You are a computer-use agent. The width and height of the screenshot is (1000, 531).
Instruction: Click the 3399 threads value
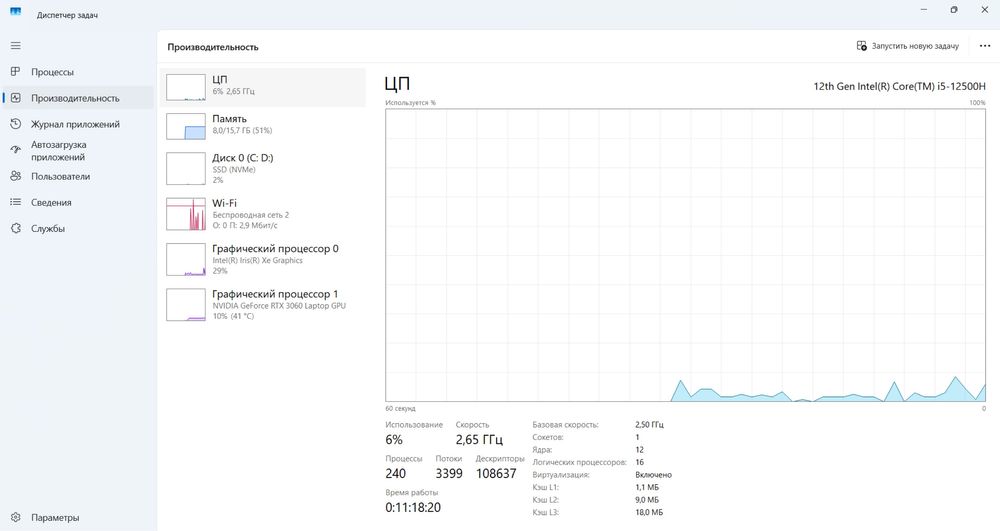click(449, 473)
